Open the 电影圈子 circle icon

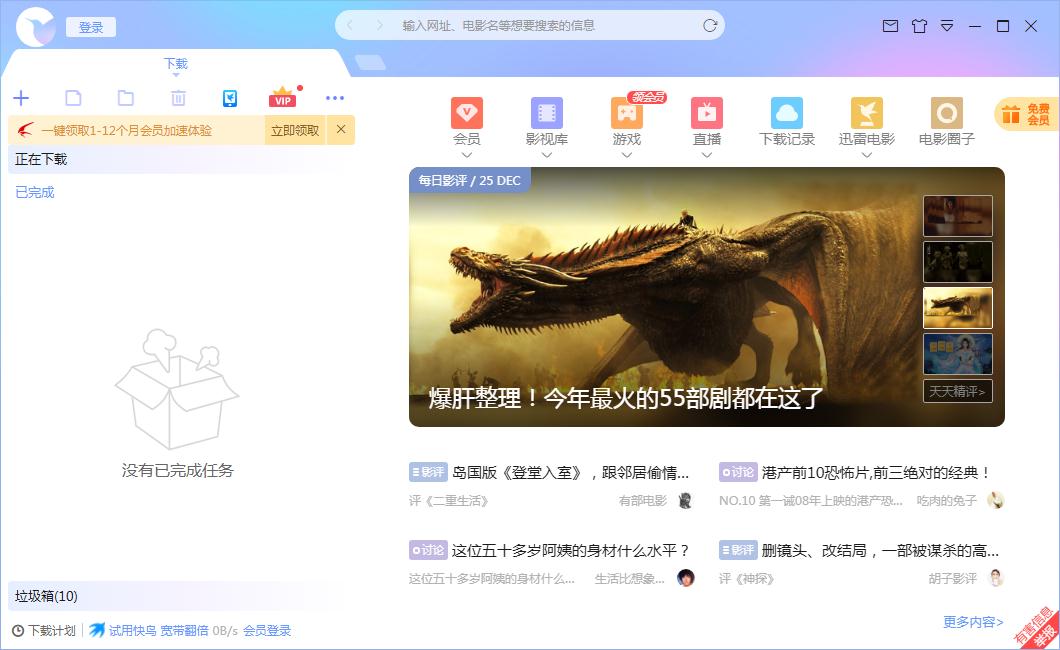click(x=947, y=113)
